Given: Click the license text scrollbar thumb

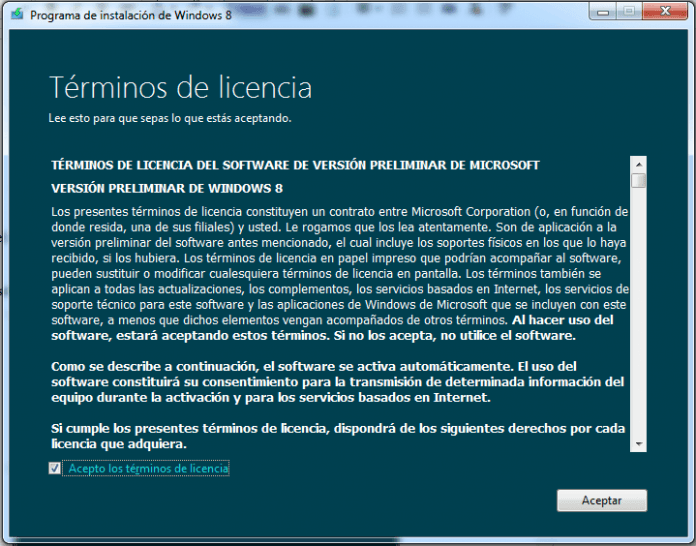Looking at the screenshot, I should click(638, 181).
